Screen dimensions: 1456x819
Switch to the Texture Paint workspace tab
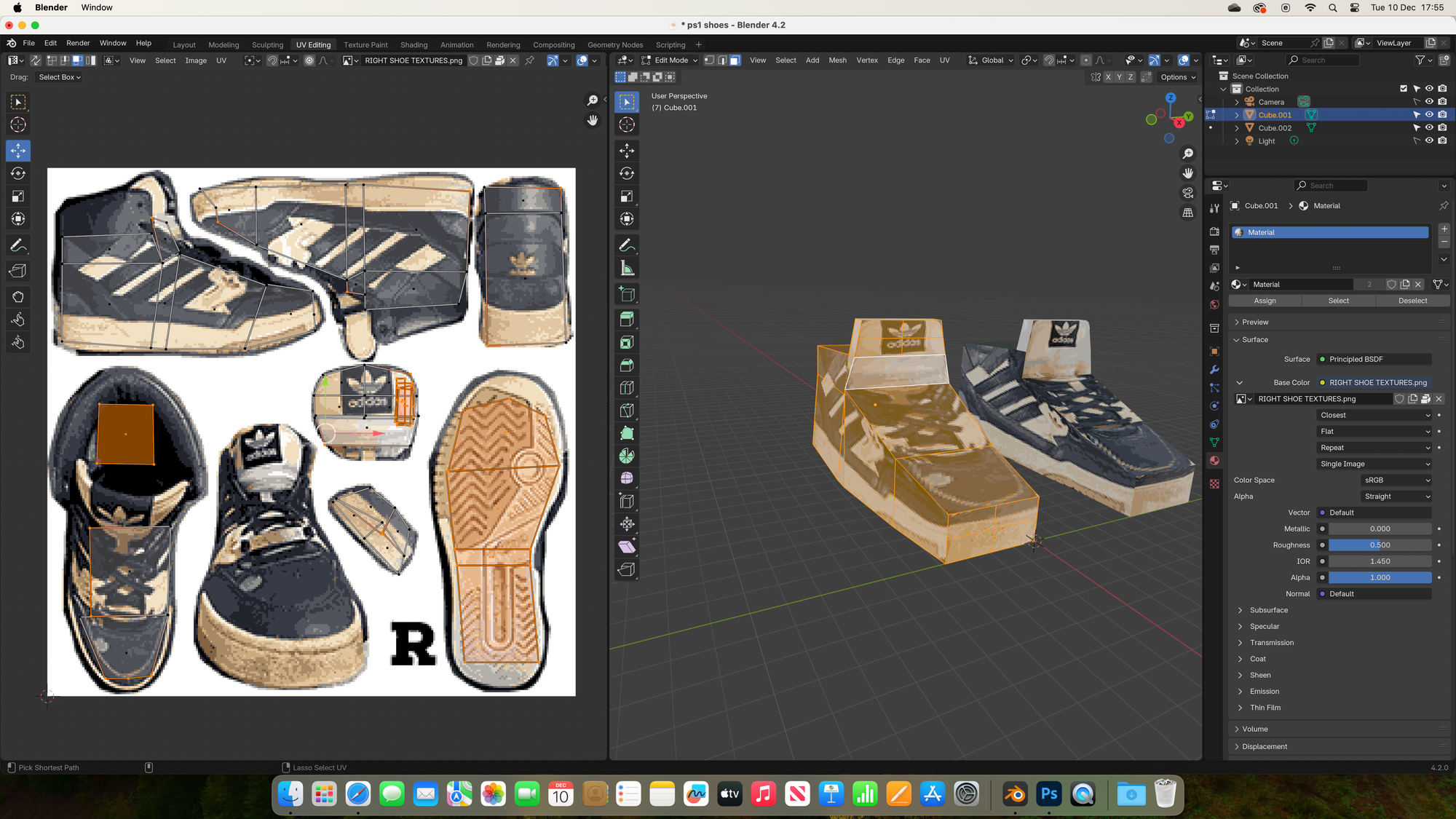pos(365,44)
